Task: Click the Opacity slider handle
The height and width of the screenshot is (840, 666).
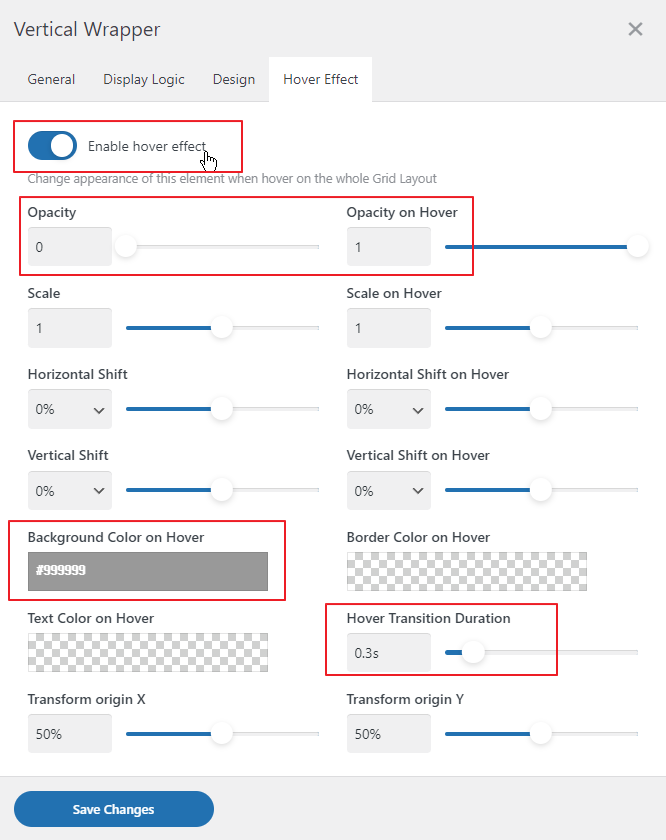Action: click(x=125, y=246)
